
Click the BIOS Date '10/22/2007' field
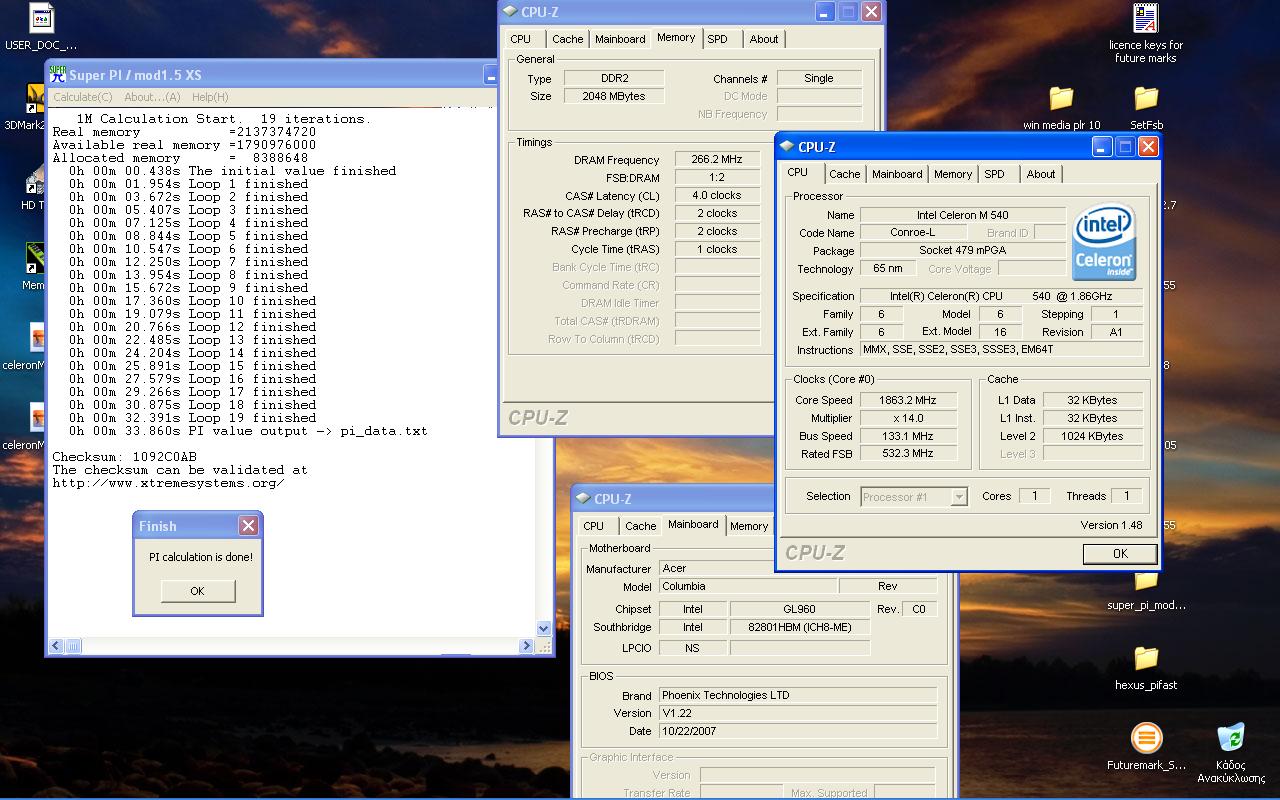[797, 731]
